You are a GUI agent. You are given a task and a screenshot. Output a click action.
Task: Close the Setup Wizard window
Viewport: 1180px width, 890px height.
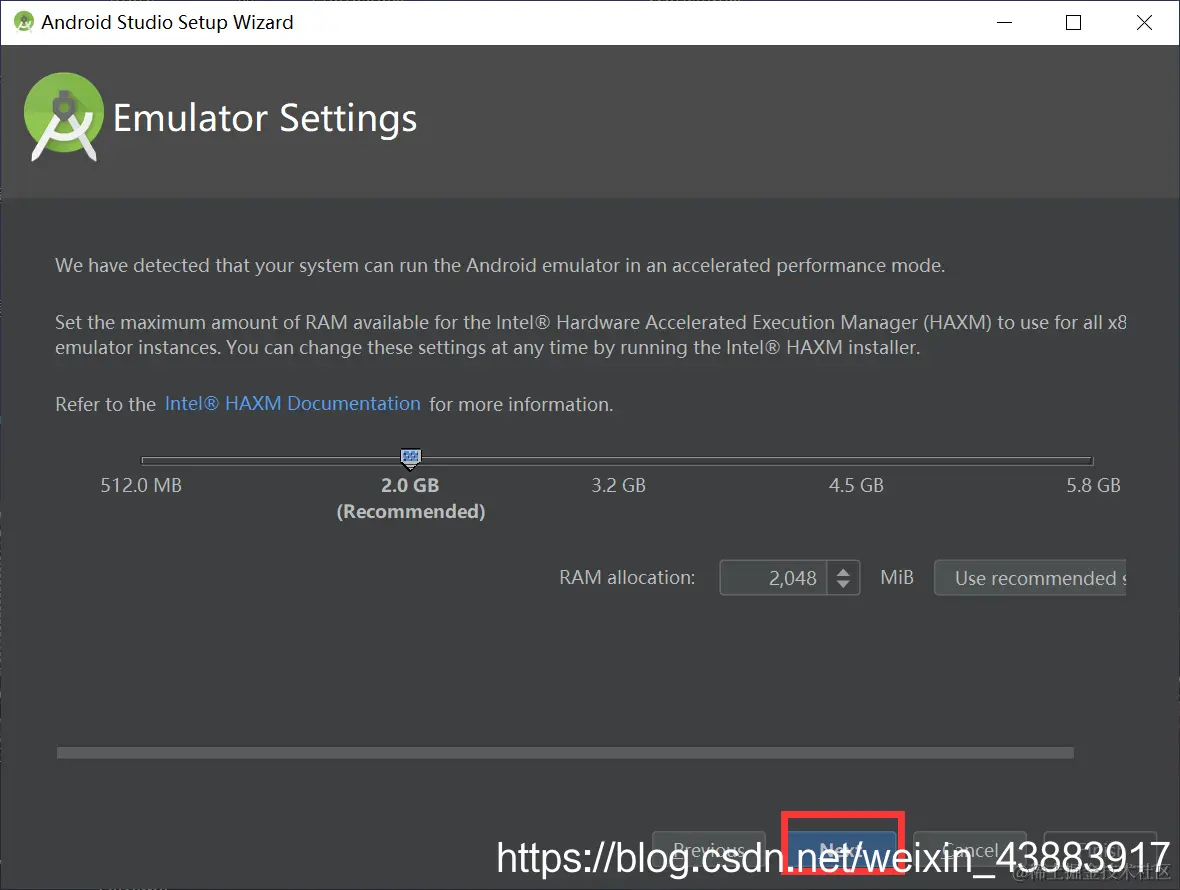tap(1144, 23)
